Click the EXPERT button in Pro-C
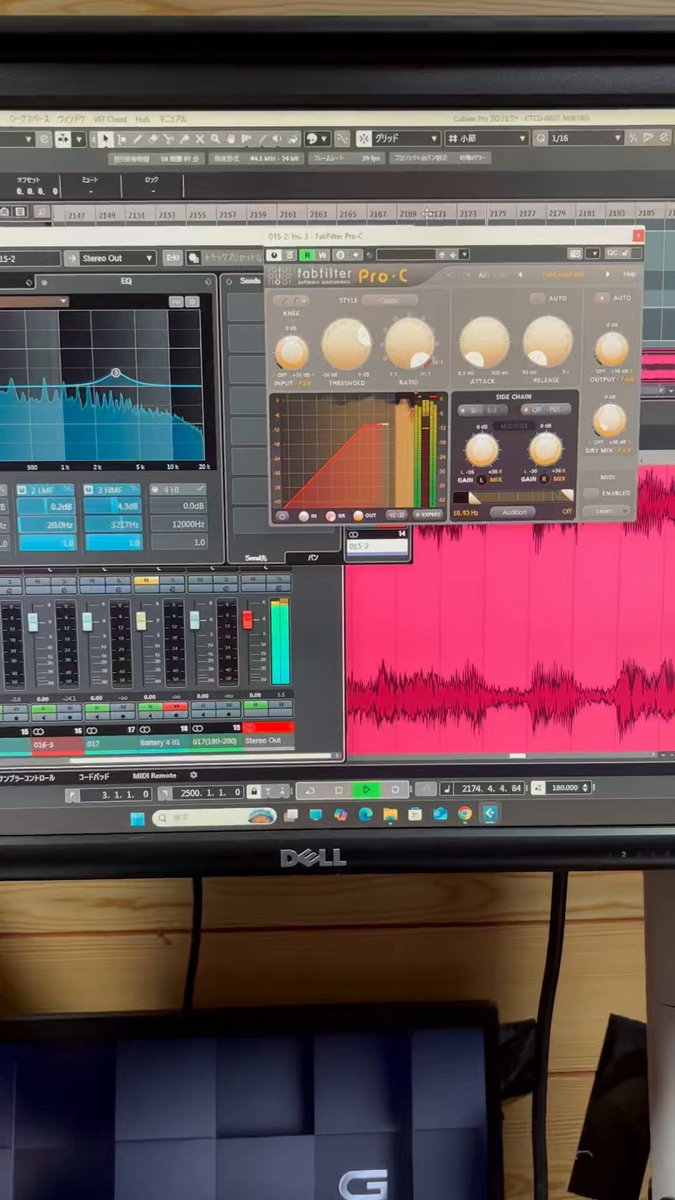This screenshot has height=1200, width=675. 426,515
